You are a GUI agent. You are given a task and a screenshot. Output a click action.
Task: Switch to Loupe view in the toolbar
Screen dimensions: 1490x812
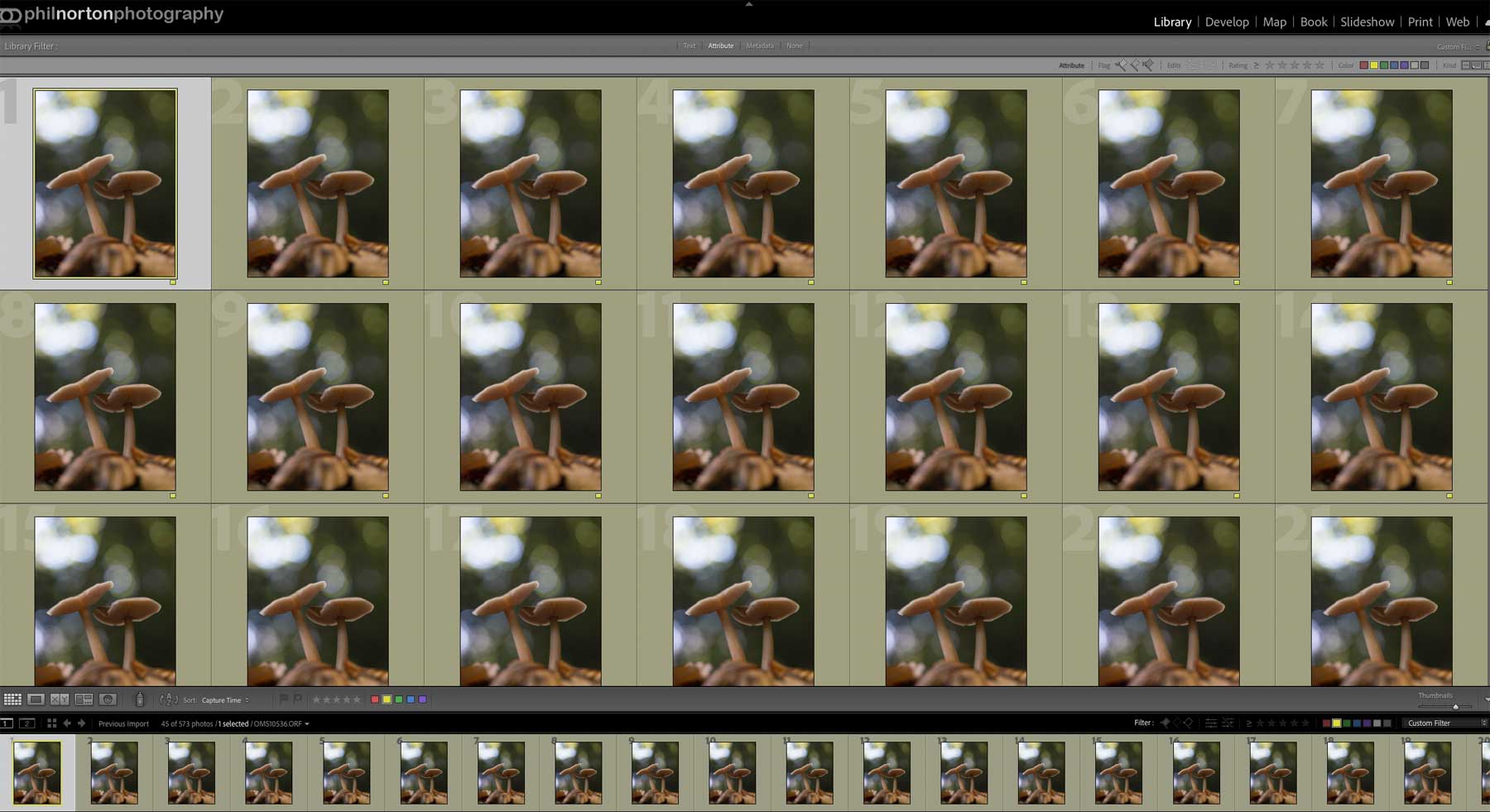36,699
